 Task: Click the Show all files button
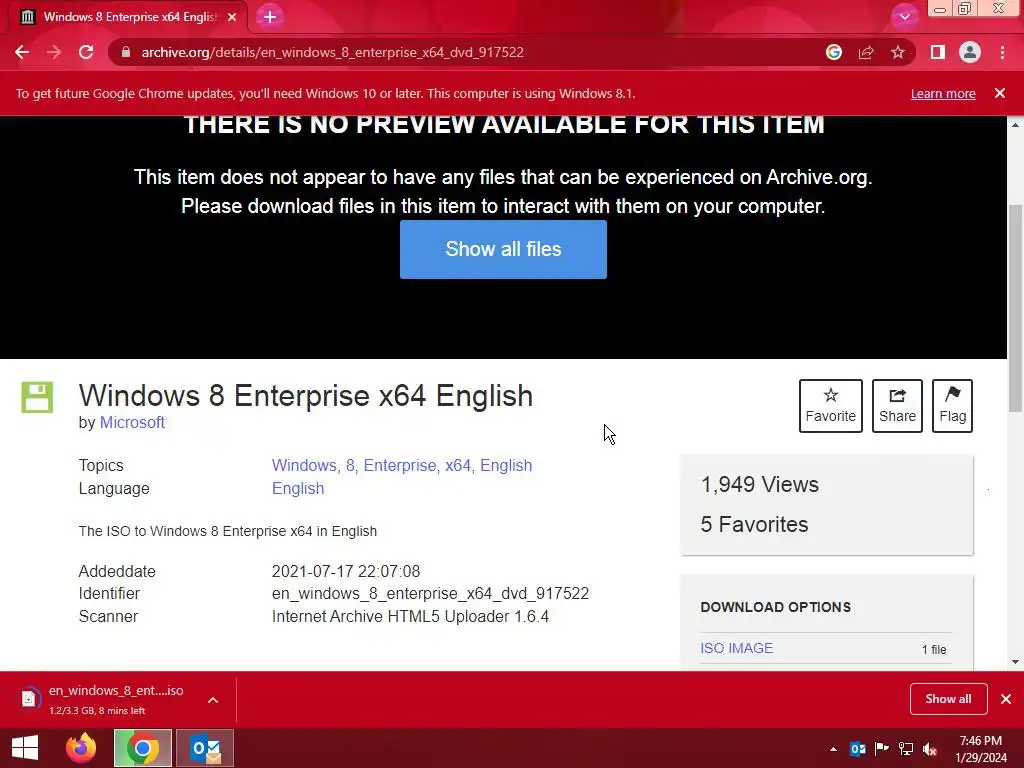coord(504,249)
